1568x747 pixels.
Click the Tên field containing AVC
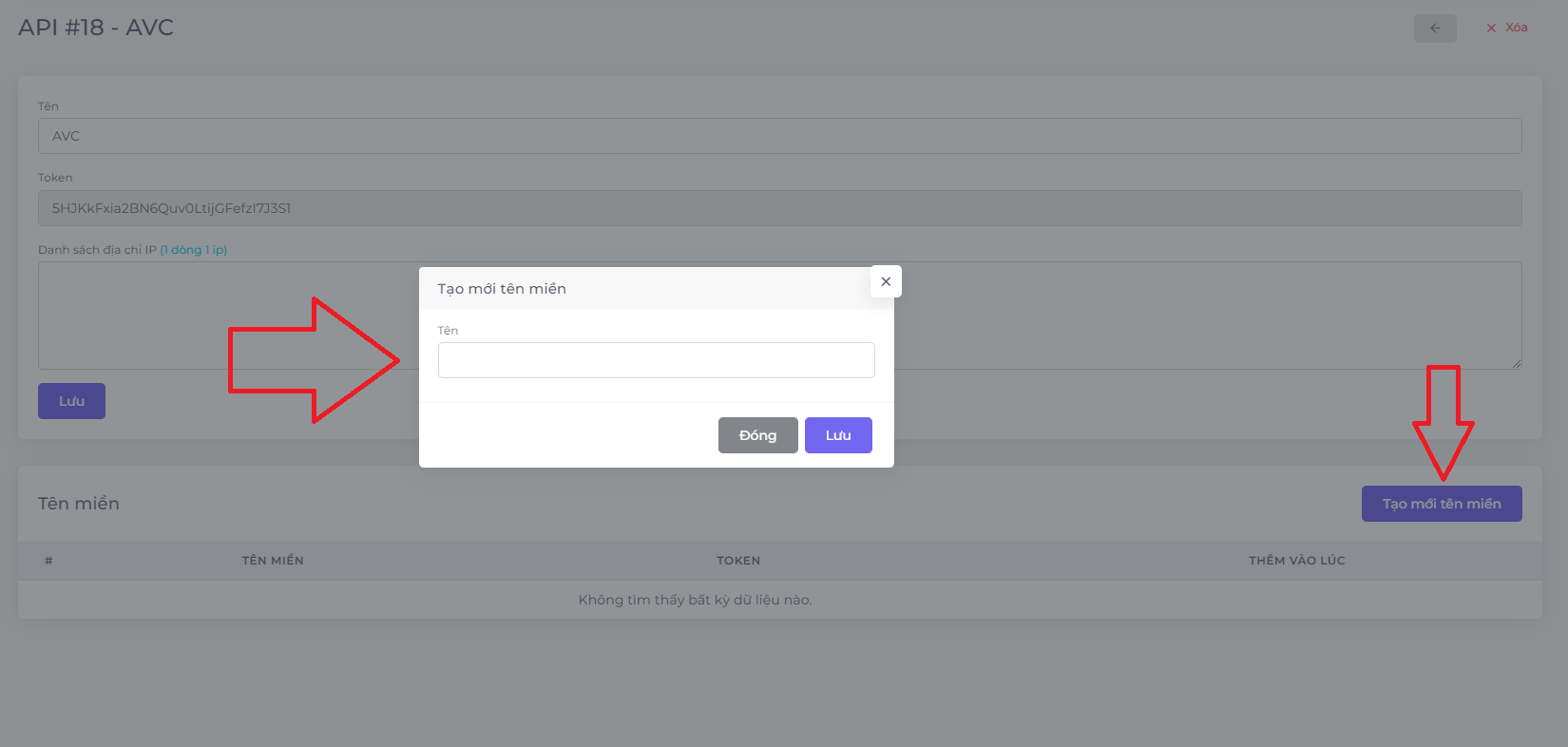779,136
